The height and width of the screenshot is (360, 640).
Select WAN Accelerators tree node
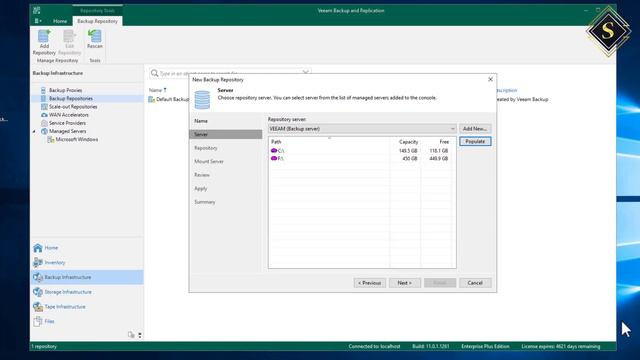click(x=69, y=115)
